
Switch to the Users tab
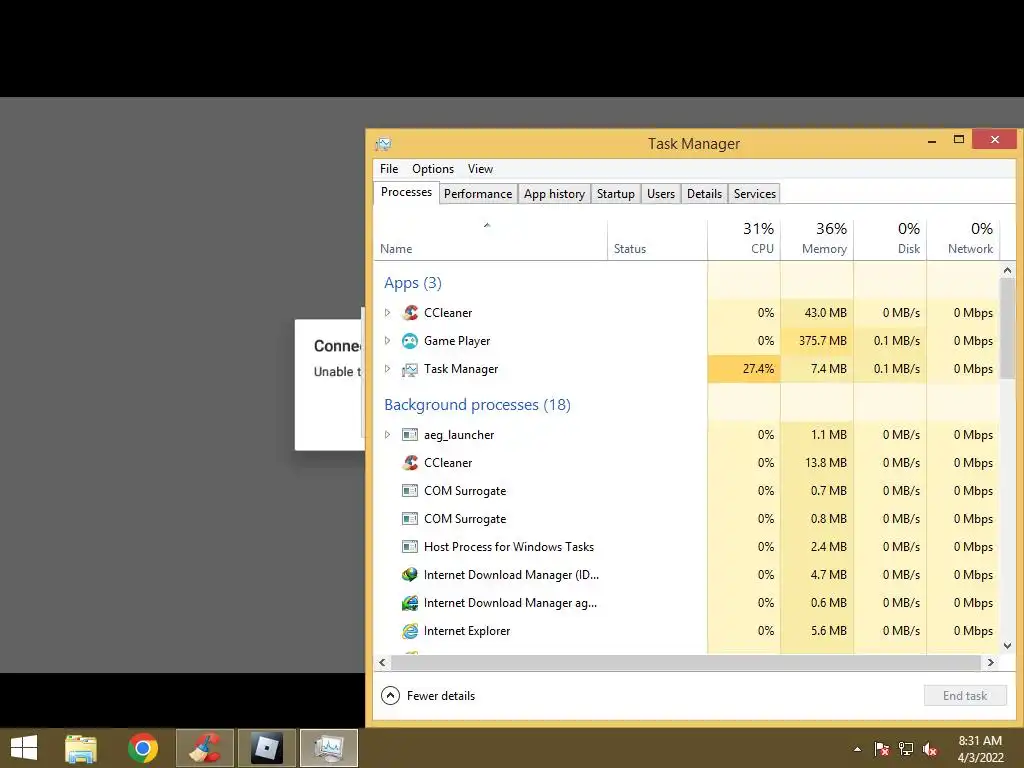click(661, 194)
